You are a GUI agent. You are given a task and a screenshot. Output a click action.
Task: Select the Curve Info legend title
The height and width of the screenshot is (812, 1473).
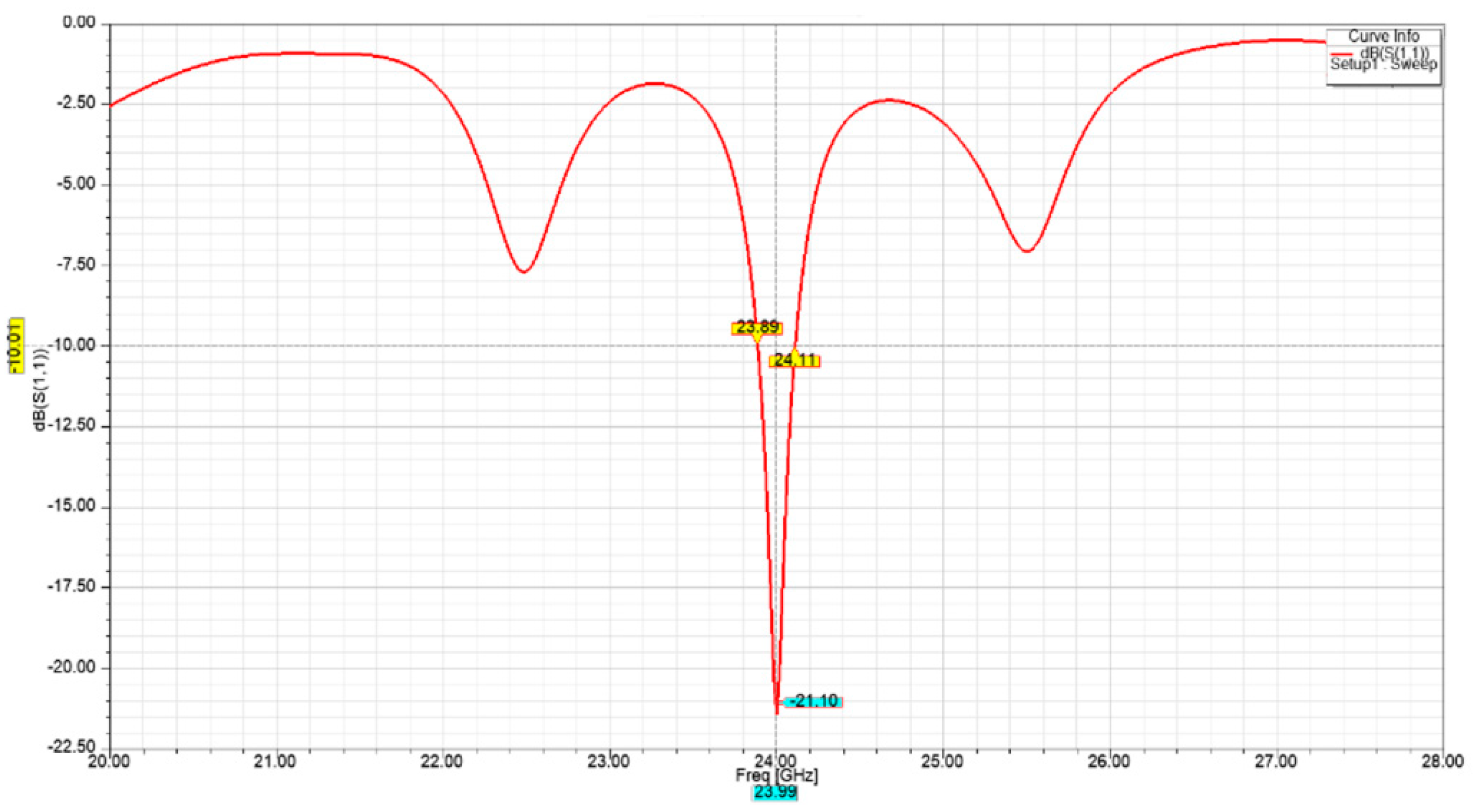[1383, 37]
